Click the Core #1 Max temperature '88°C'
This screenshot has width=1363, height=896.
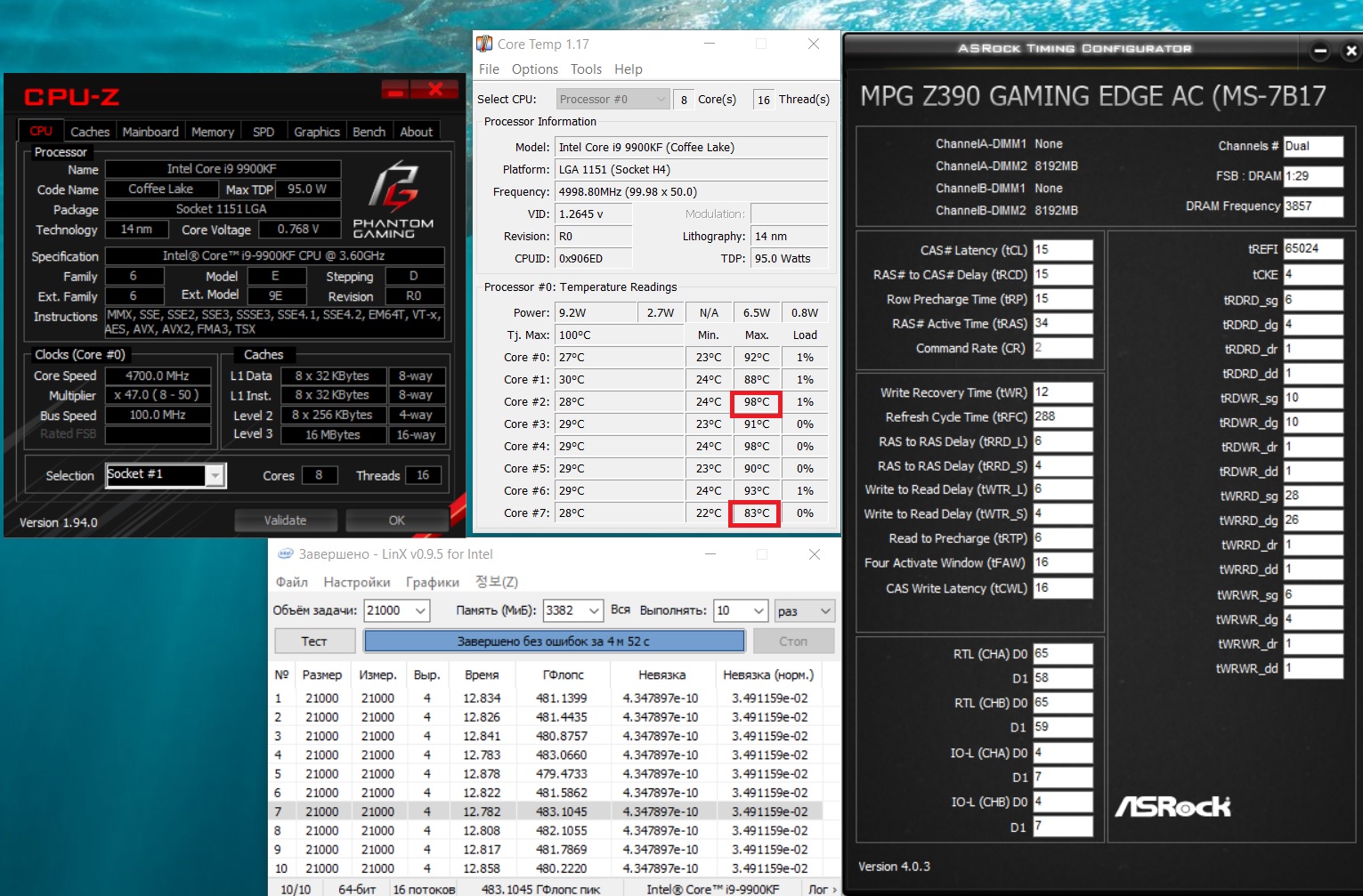[757, 380]
